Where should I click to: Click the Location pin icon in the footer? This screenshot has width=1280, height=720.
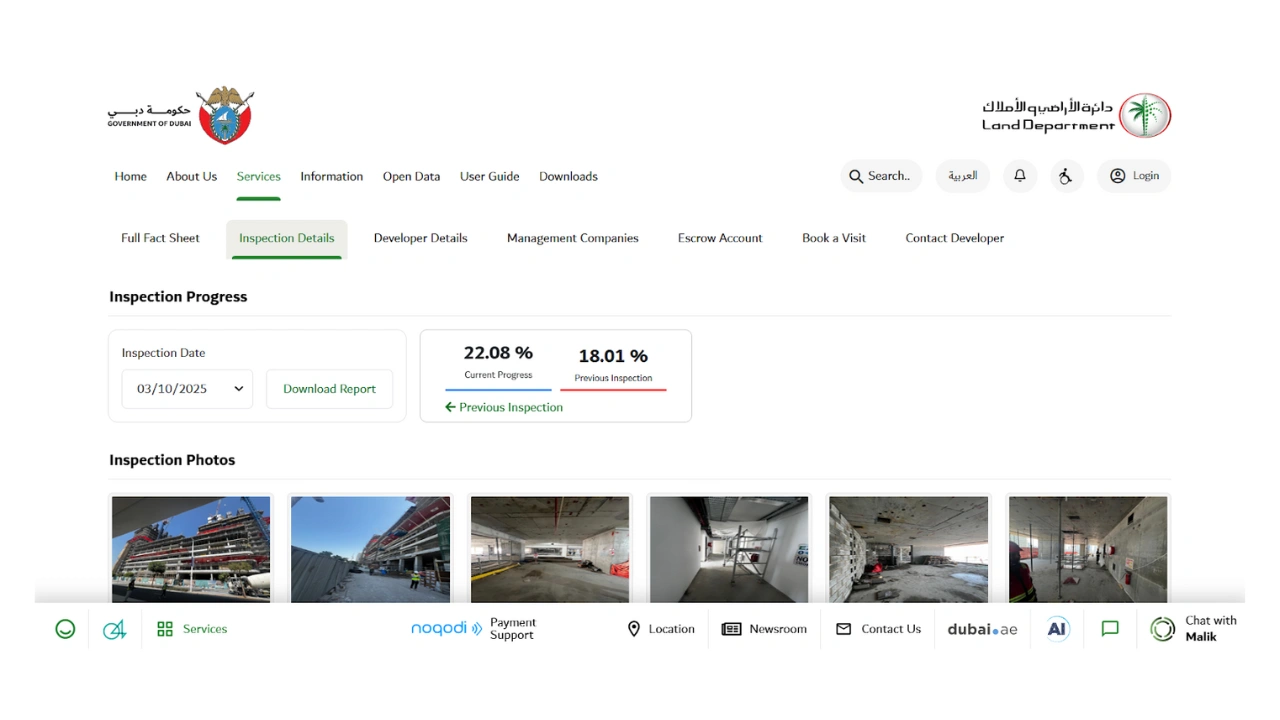(x=634, y=629)
